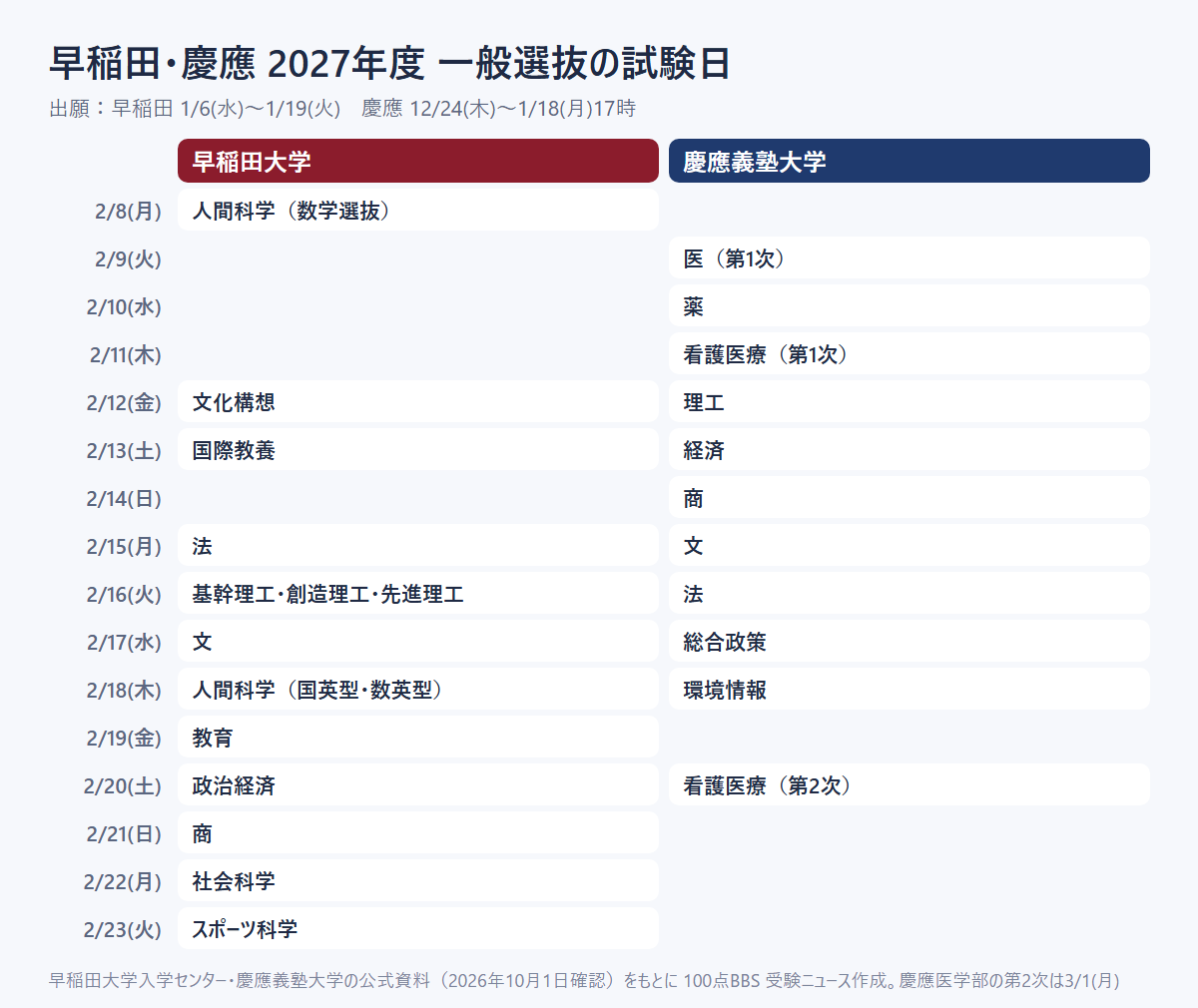1198x1008 pixels.
Task: Select the 2/8(月) date label
Action: click(128, 211)
